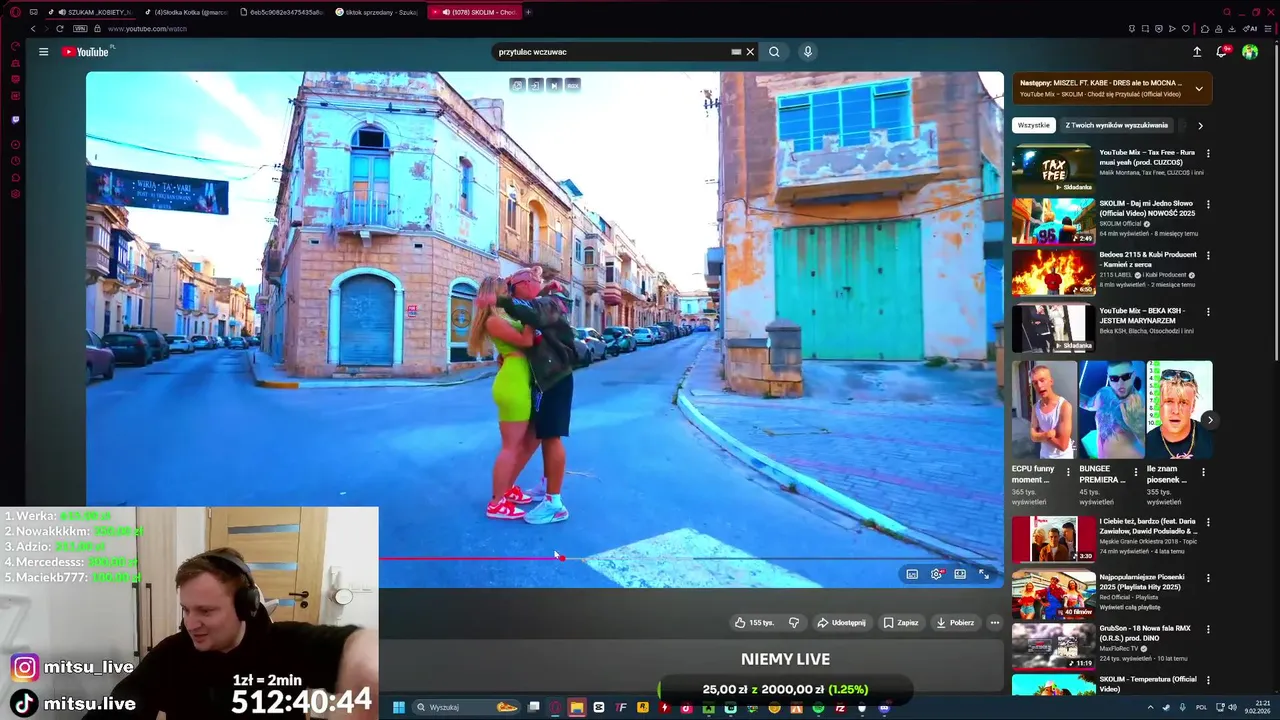
Task: Open options for ECPU funny moment short
Action: tap(1068, 472)
